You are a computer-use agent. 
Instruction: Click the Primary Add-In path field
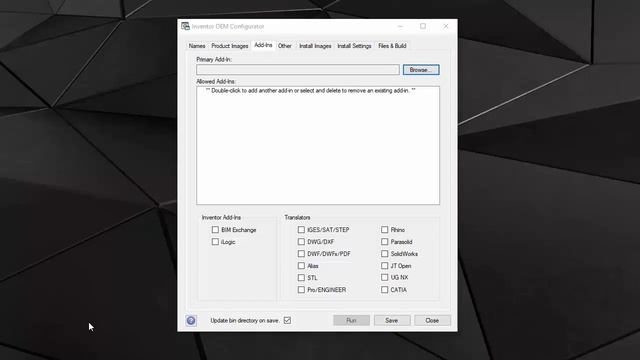[298, 70]
